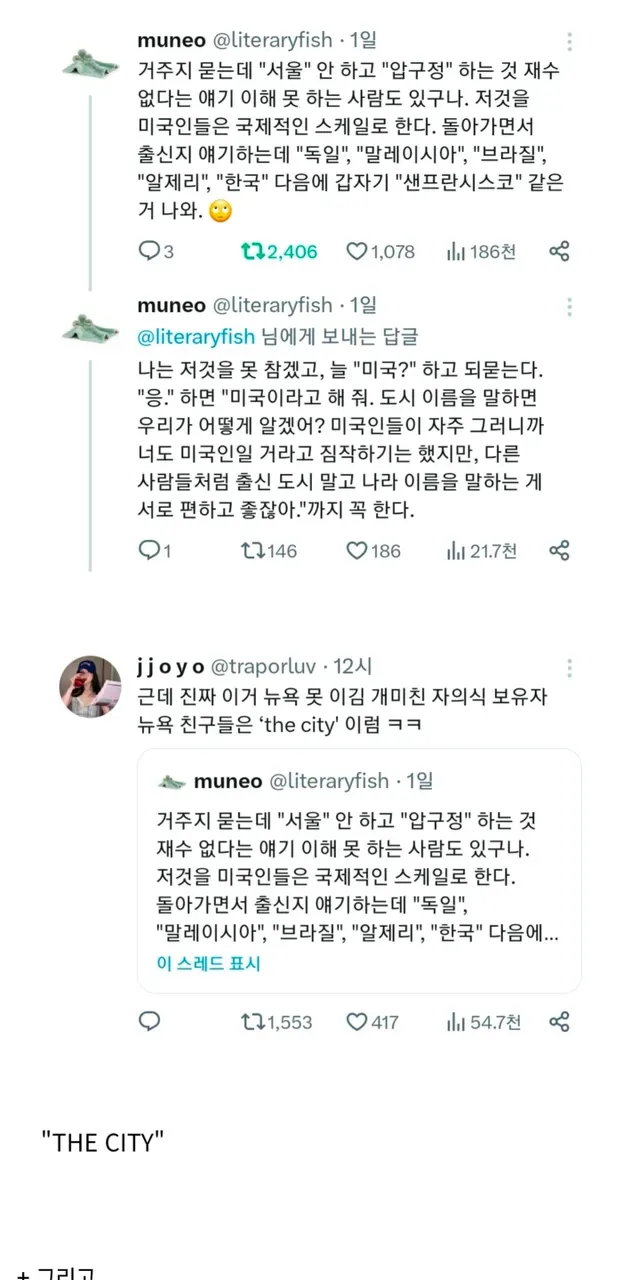Share jjoyo's quote tweet
The width and height of the screenshot is (640, 1280).
pyautogui.click(x=560, y=1021)
